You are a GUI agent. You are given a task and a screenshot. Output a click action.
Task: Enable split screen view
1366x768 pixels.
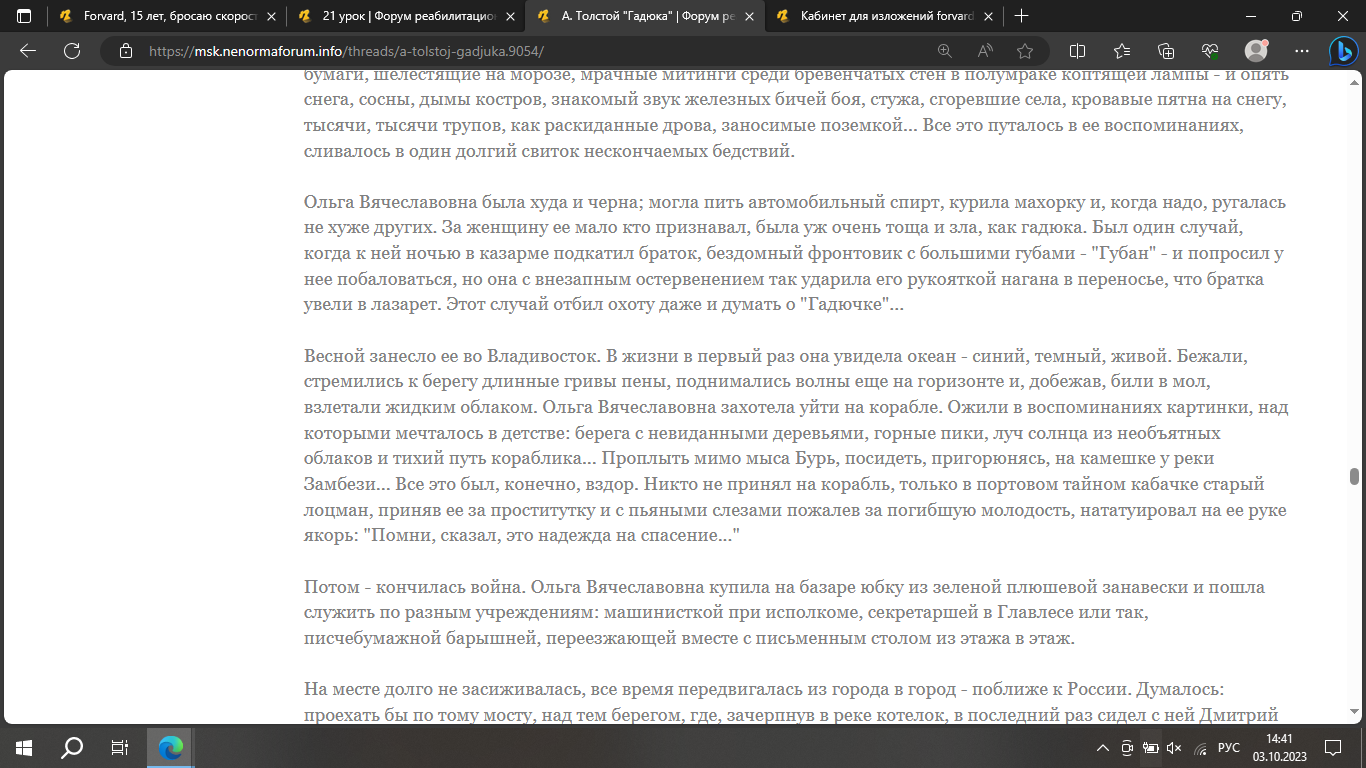1077,51
